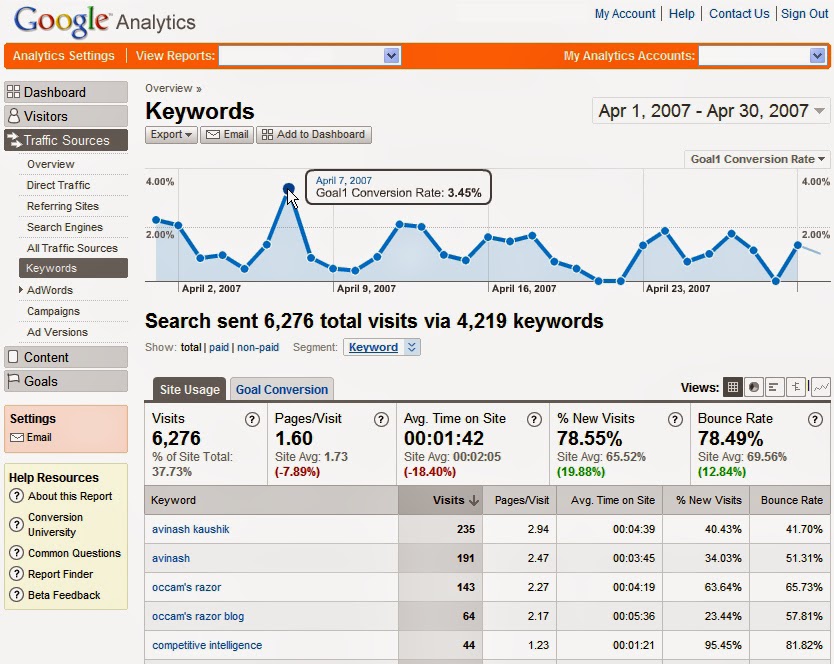Click the Overview breadcrumb link
This screenshot has height=664, width=834.
pos(169,88)
